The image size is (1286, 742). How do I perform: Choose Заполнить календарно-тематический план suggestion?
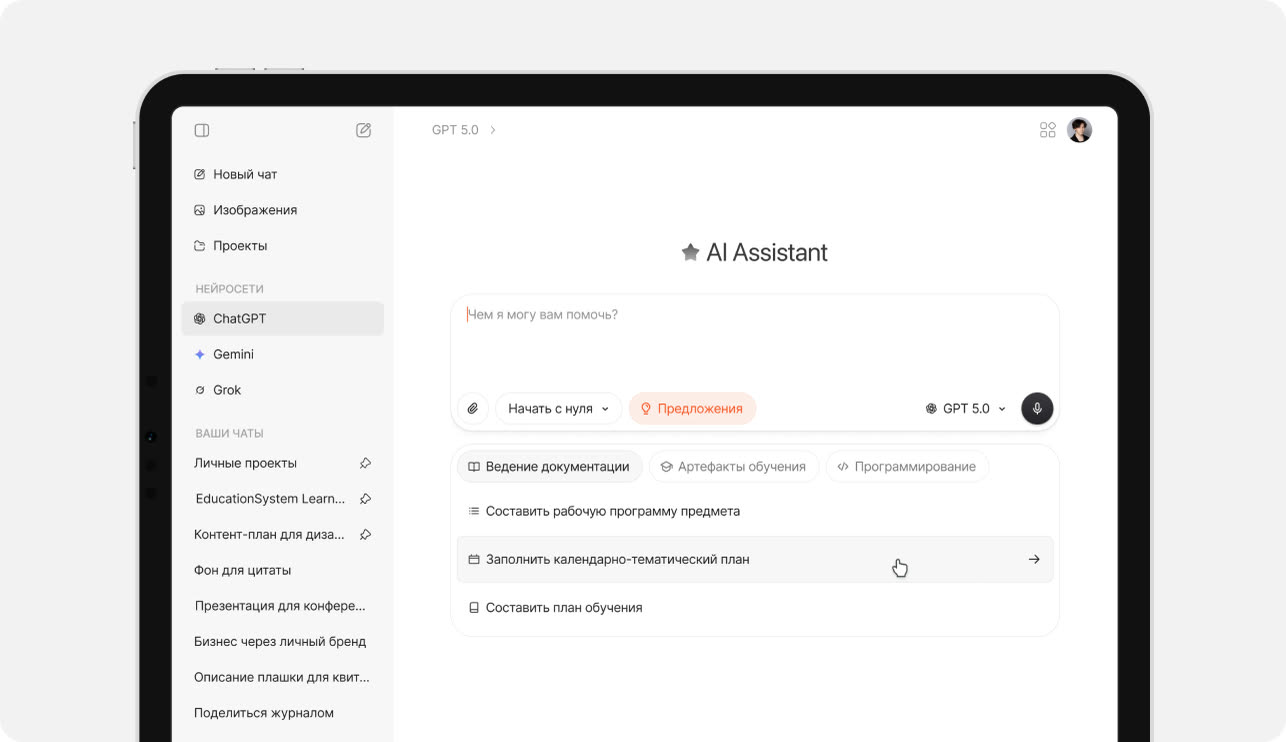pyautogui.click(x=755, y=559)
